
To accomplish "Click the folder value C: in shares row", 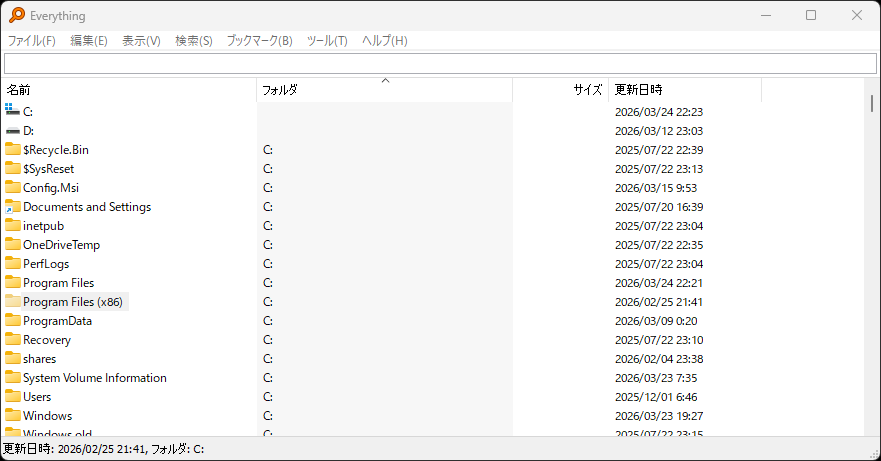I will (x=268, y=359).
